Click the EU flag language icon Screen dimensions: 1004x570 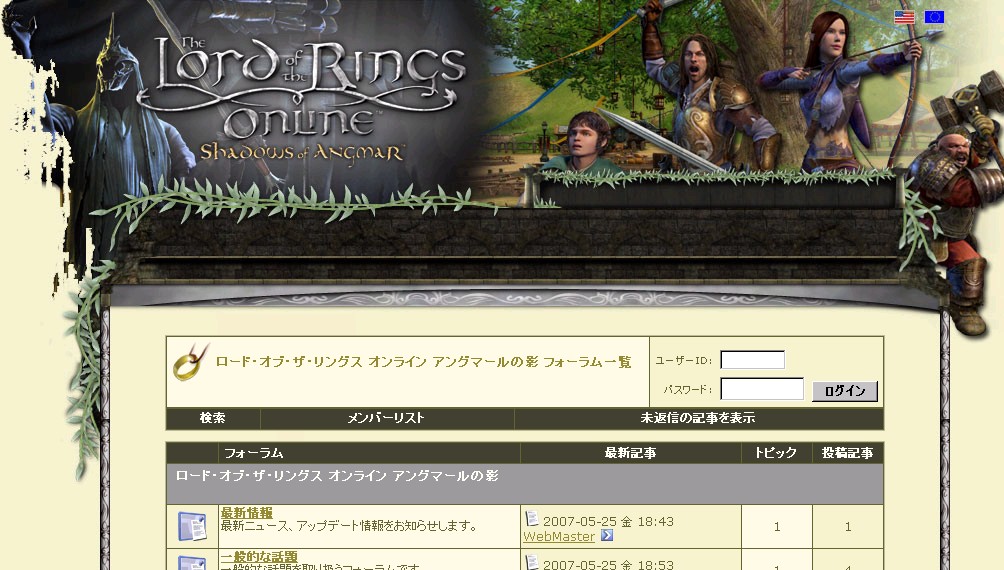[x=934, y=17]
